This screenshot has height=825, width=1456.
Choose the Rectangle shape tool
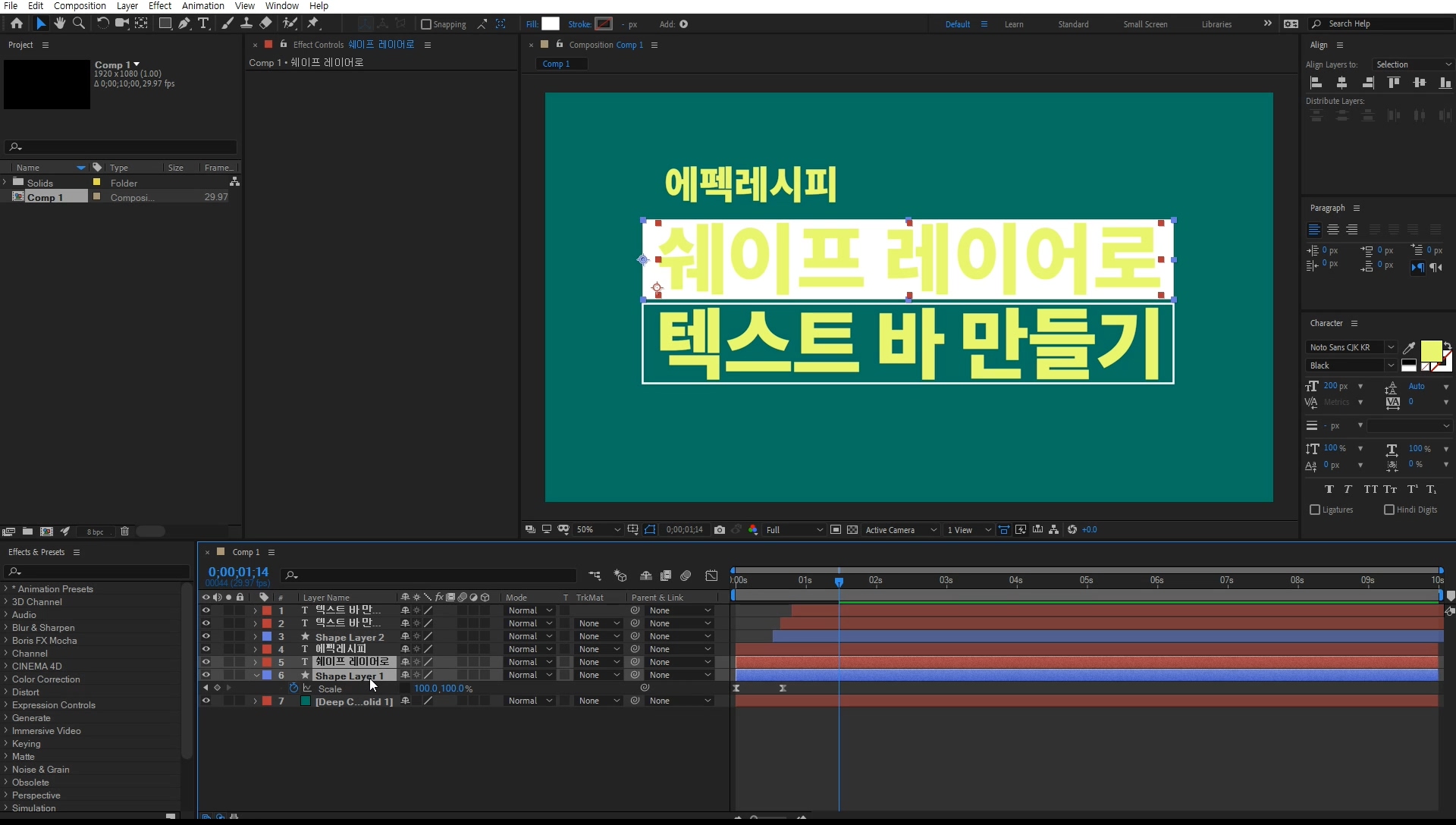[x=165, y=24]
